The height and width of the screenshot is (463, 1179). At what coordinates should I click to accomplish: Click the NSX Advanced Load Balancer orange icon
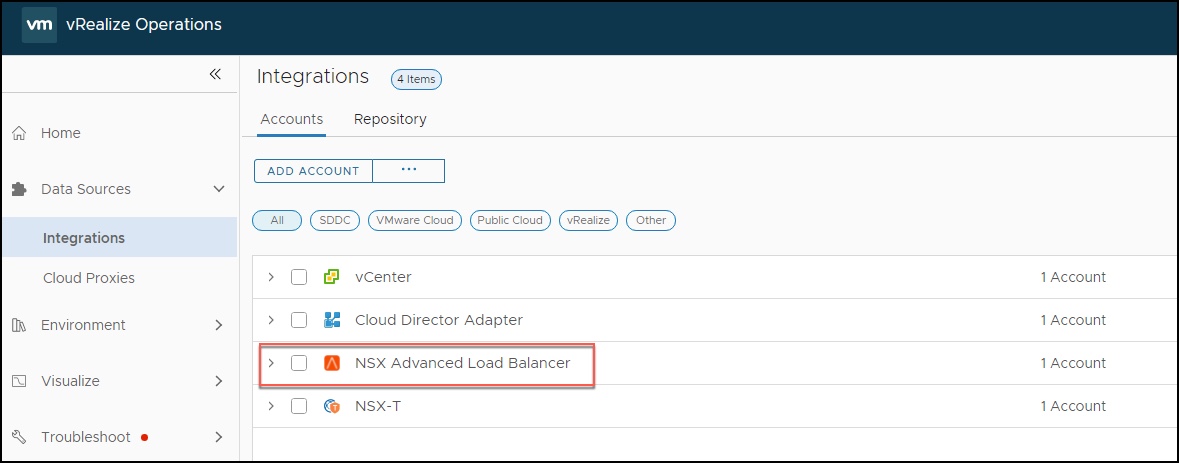pos(332,363)
